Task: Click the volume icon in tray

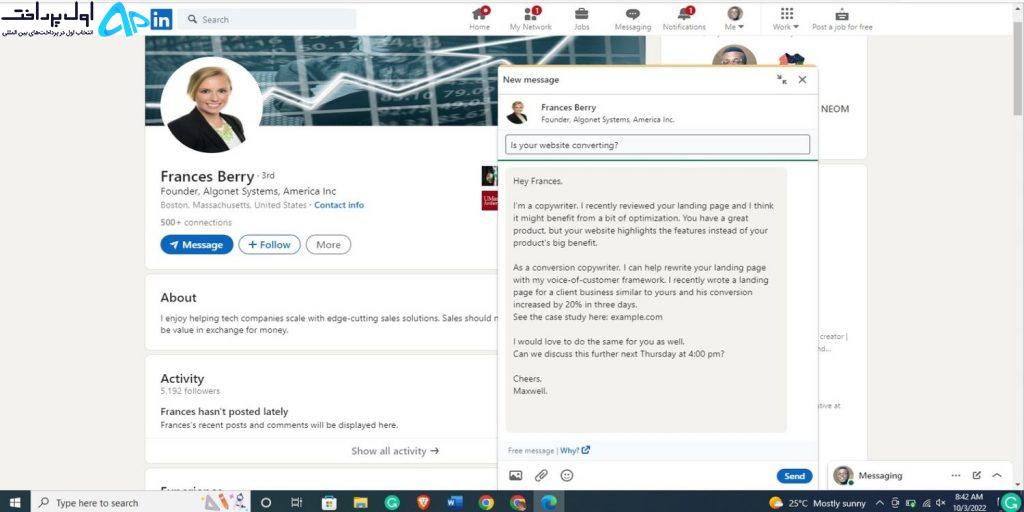Action: pyautogui.click(x=941, y=503)
